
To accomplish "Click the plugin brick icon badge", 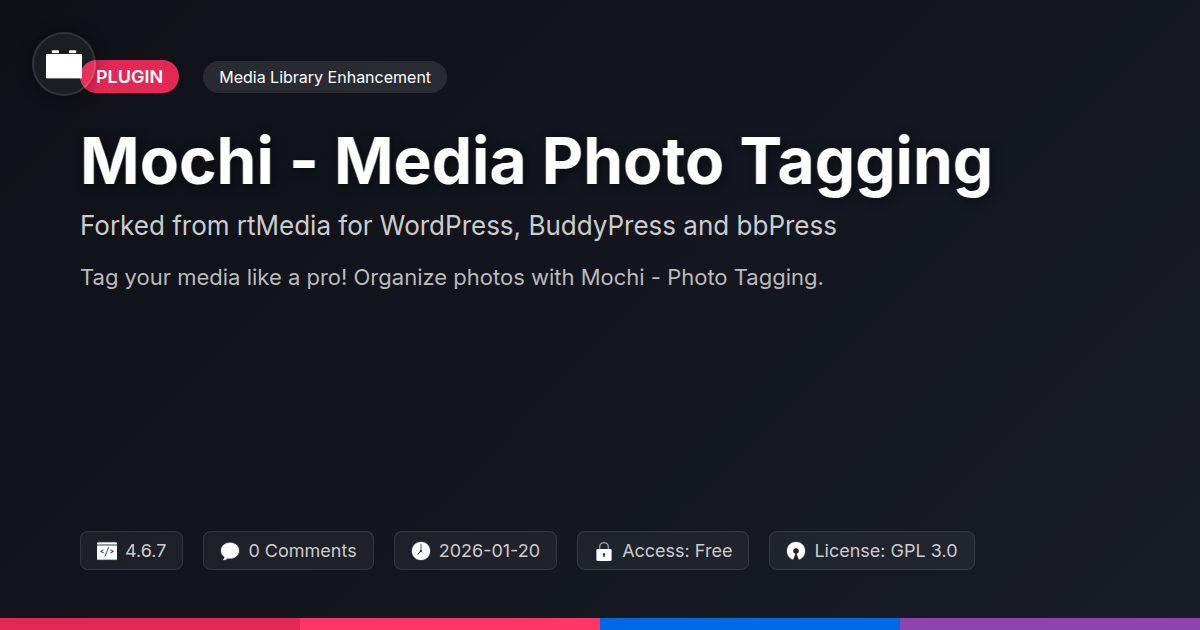I will tap(64, 64).
